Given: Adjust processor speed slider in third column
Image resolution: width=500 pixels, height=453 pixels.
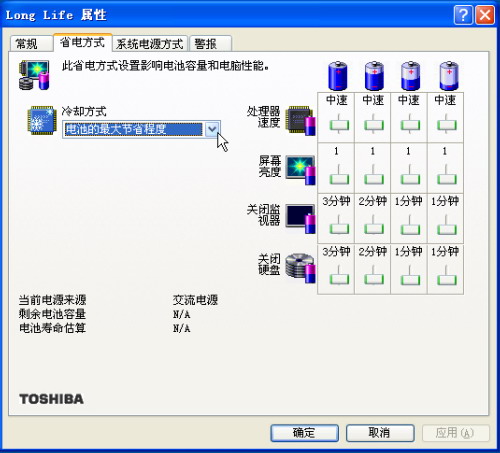Looking at the screenshot, I should point(410,125).
